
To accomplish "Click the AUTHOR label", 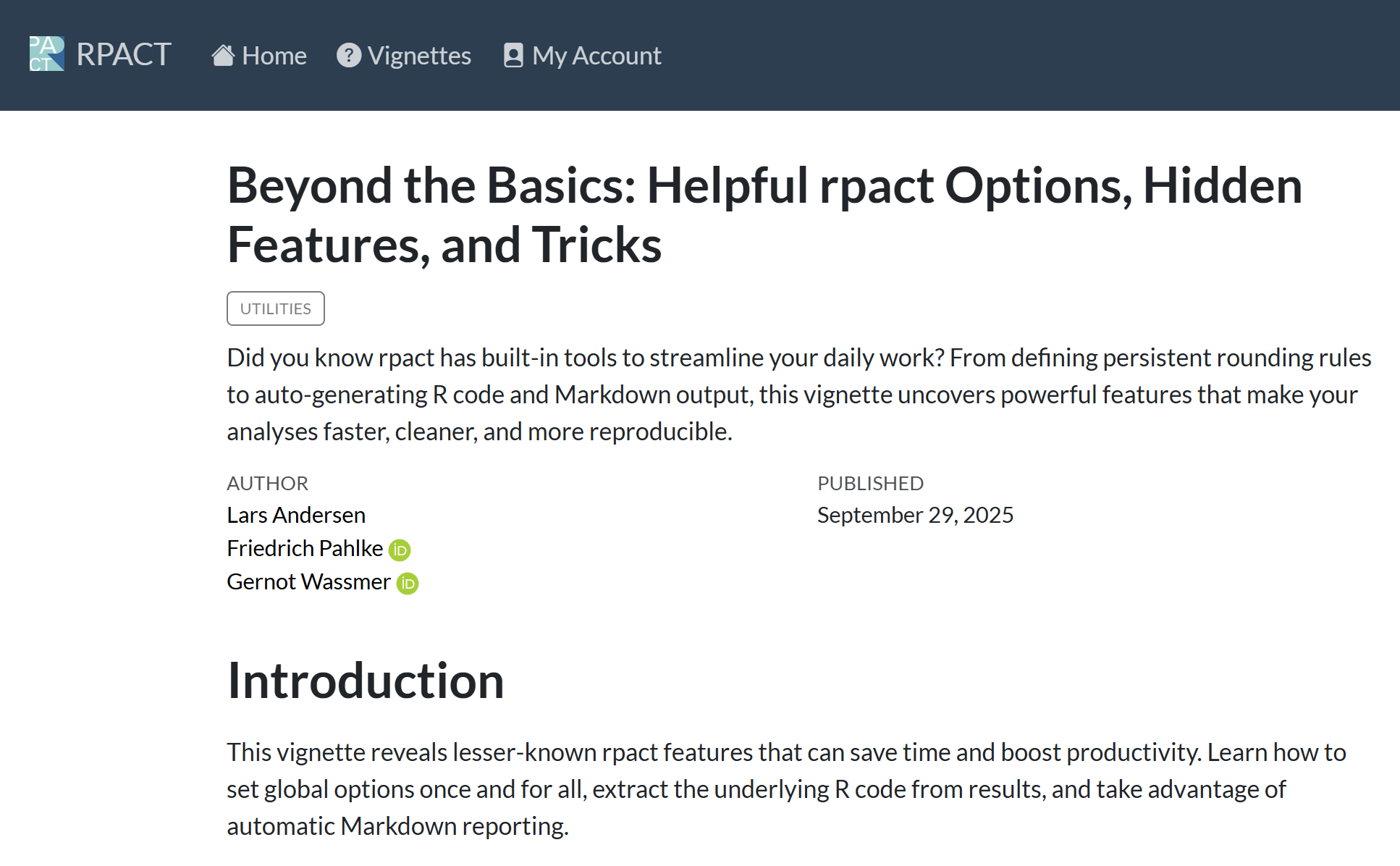I will tap(267, 483).
